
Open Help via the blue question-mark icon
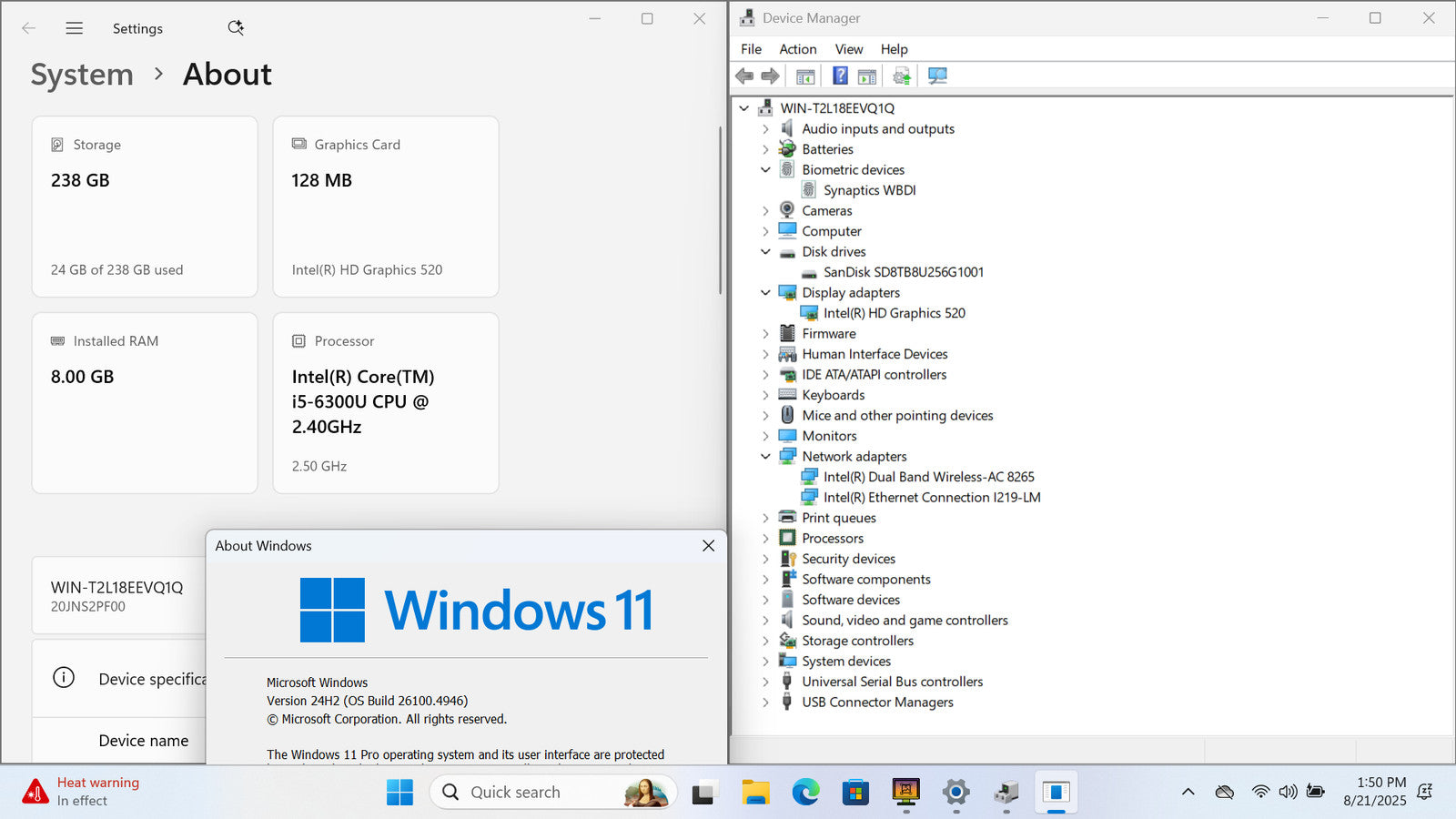click(x=840, y=76)
